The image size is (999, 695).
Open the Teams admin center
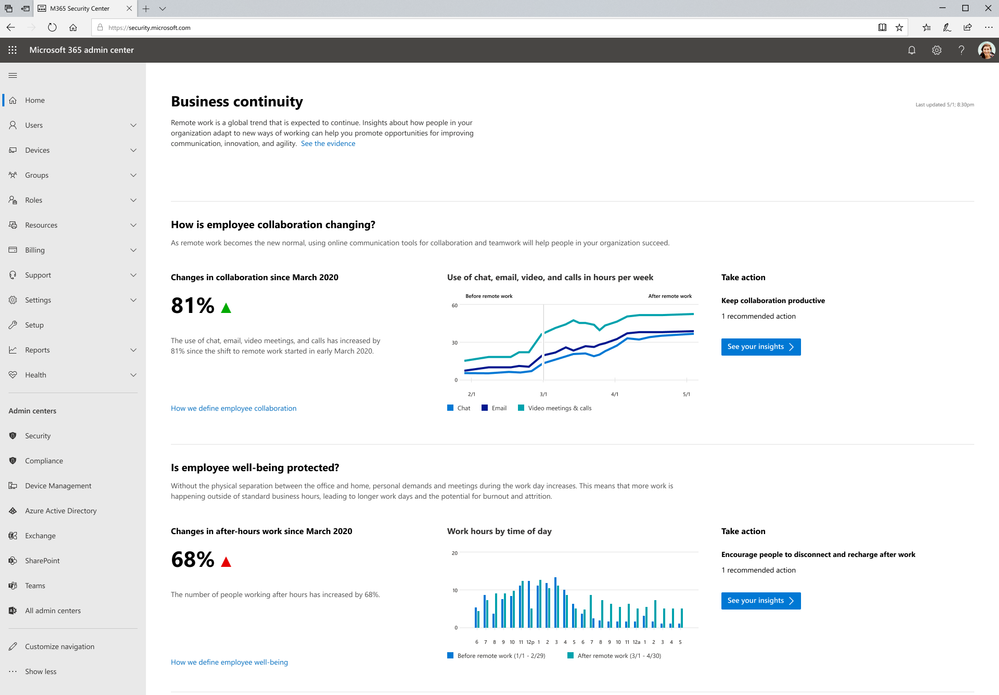[x=35, y=586]
